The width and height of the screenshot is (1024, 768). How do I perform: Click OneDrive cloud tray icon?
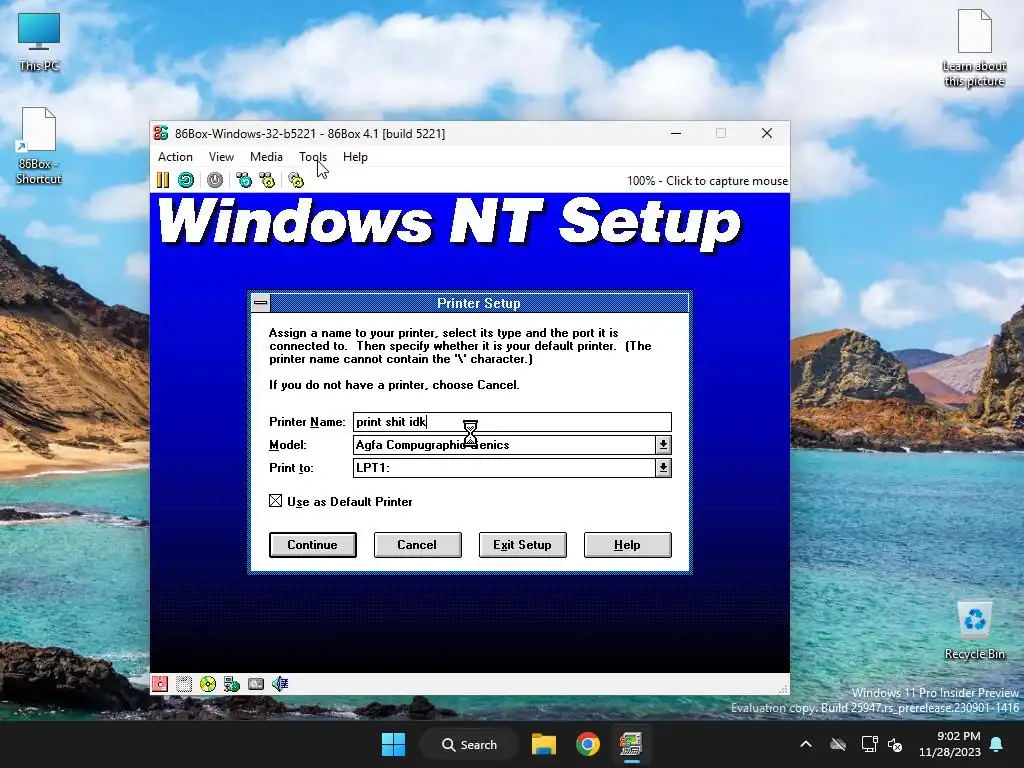(838, 744)
